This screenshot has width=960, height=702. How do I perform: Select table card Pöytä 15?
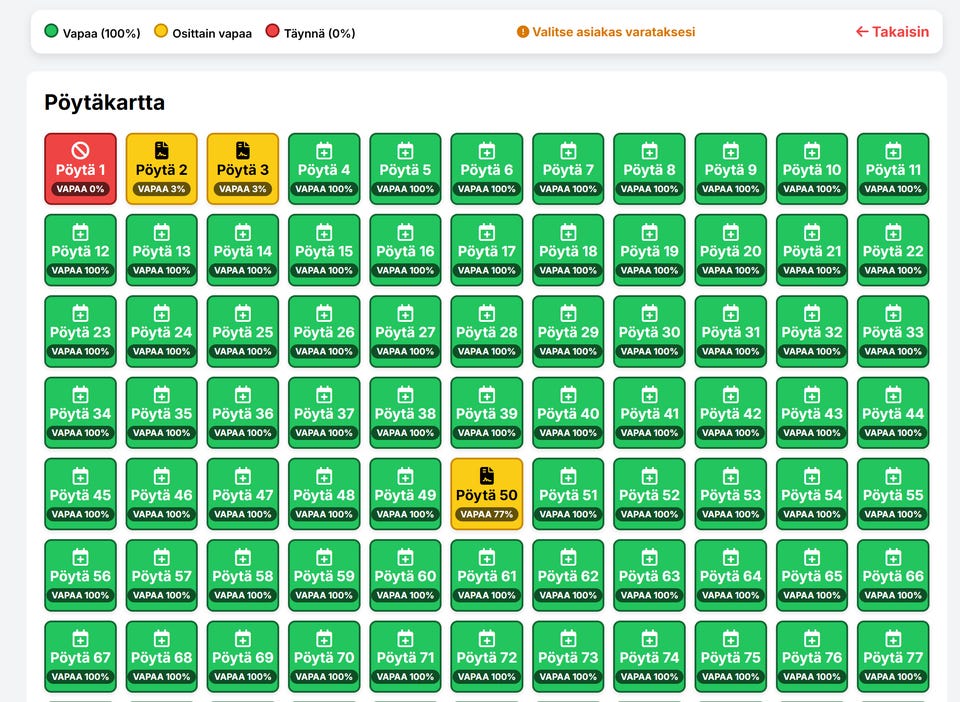(324, 250)
